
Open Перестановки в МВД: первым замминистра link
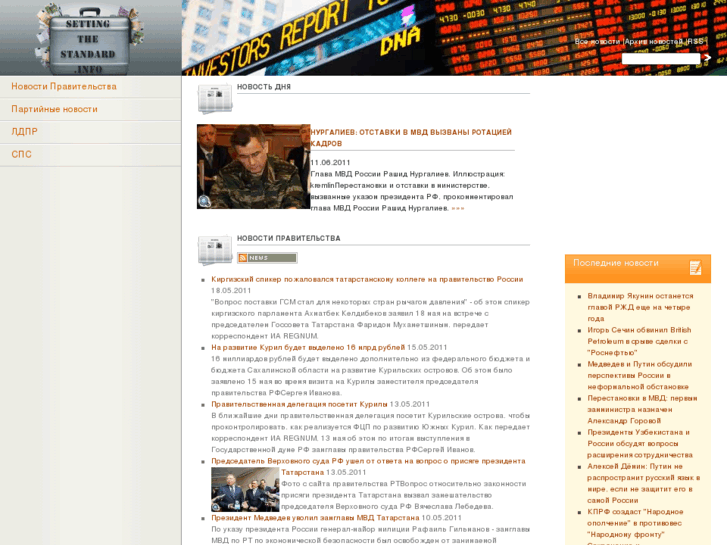pos(642,410)
